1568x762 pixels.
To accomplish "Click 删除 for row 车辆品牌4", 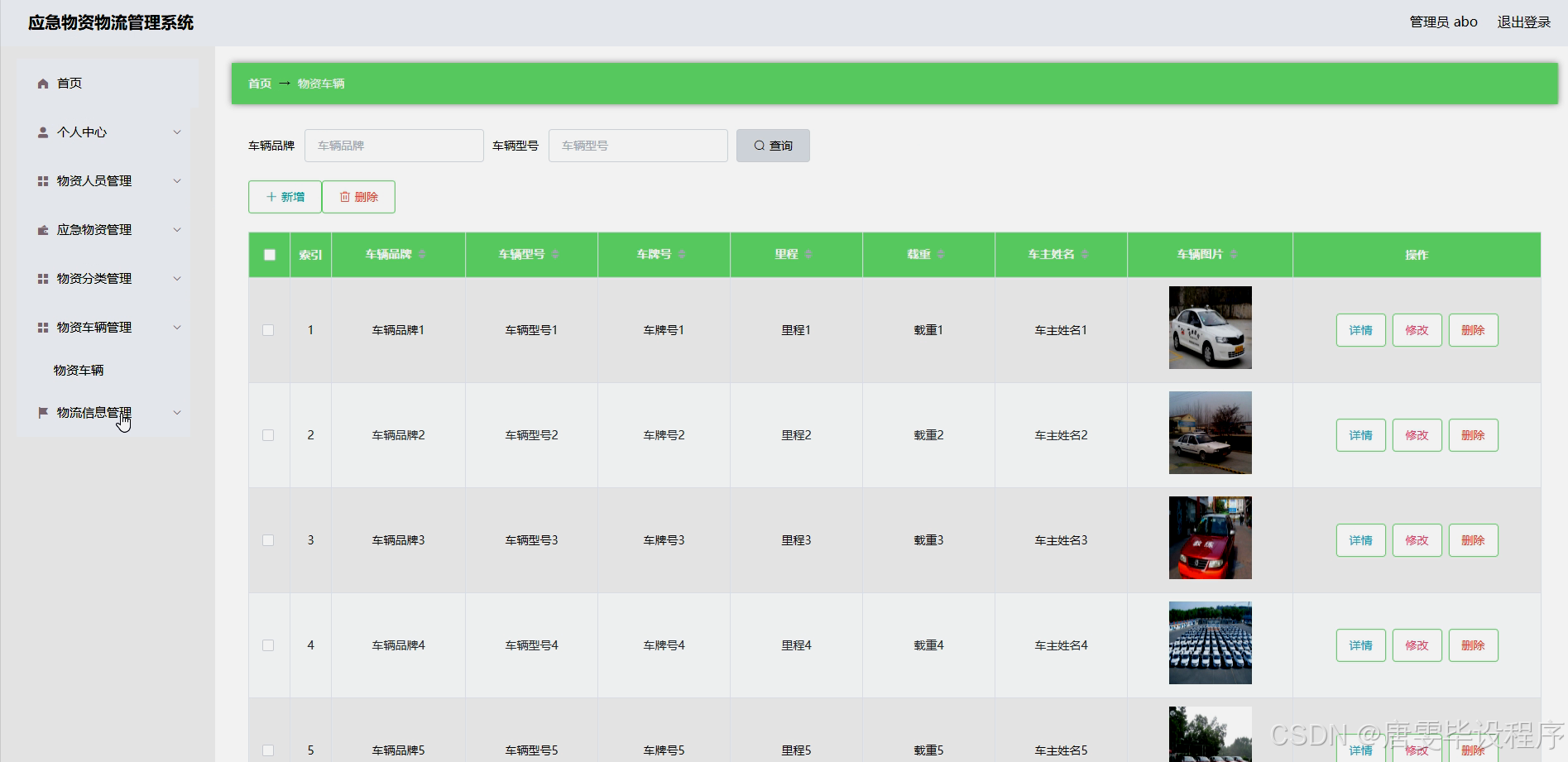I will pyautogui.click(x=1473, y=645).
